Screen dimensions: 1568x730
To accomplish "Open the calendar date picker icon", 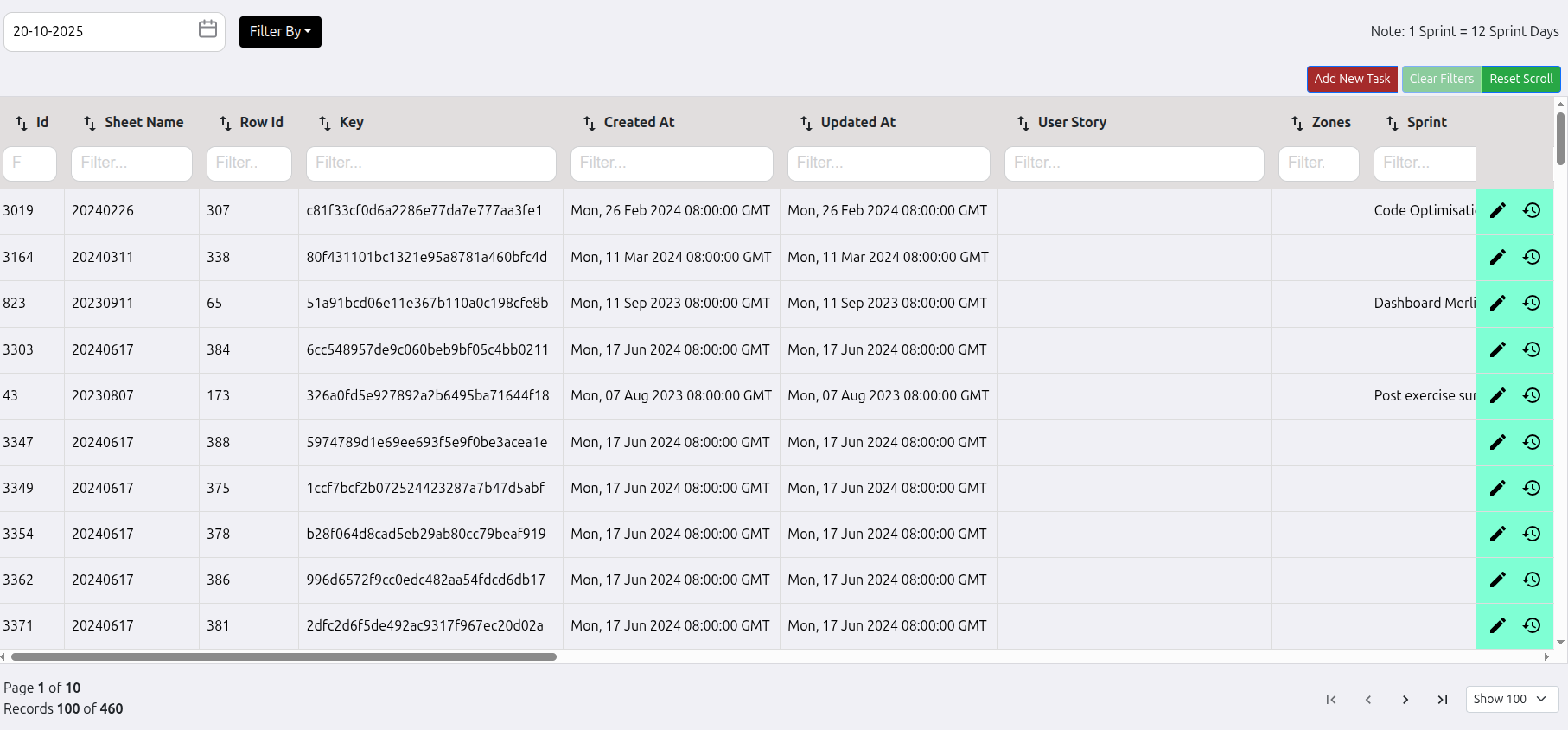I will (x=207, y=29).
